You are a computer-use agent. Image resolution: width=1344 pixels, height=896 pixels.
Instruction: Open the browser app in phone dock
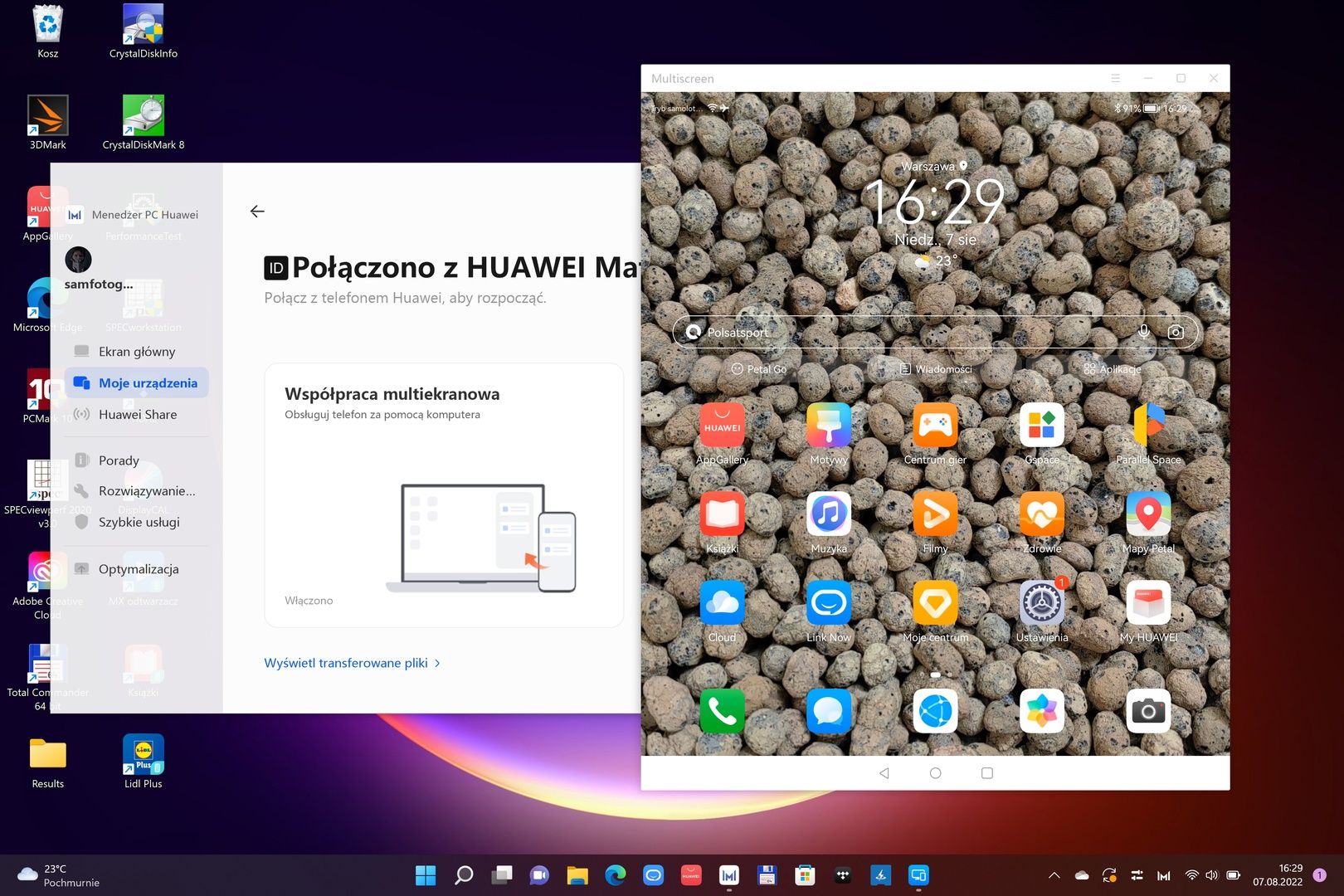tap(935, 711)
